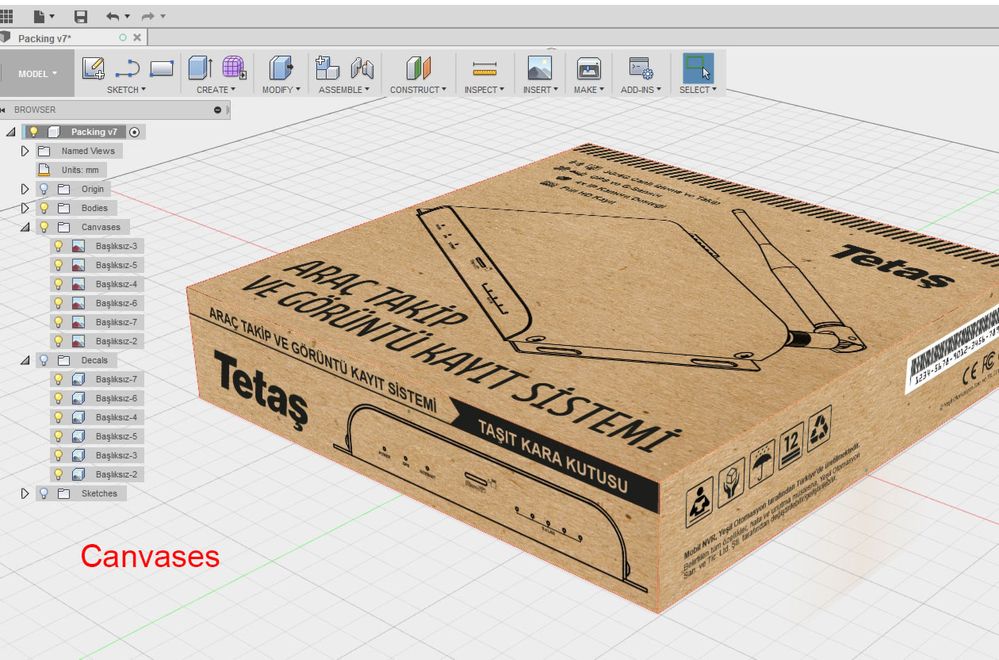The height and width of the screenshot is (660, 999).
Task: Collapse the Packing v7 root node
Action: point(11,132)
